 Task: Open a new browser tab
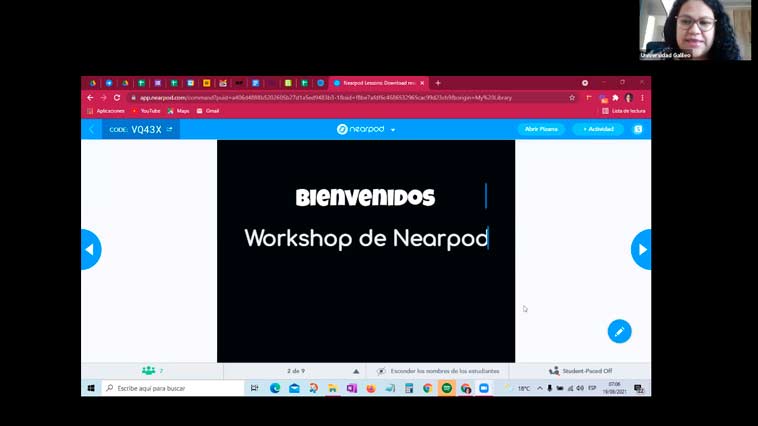tap(438, 83)
